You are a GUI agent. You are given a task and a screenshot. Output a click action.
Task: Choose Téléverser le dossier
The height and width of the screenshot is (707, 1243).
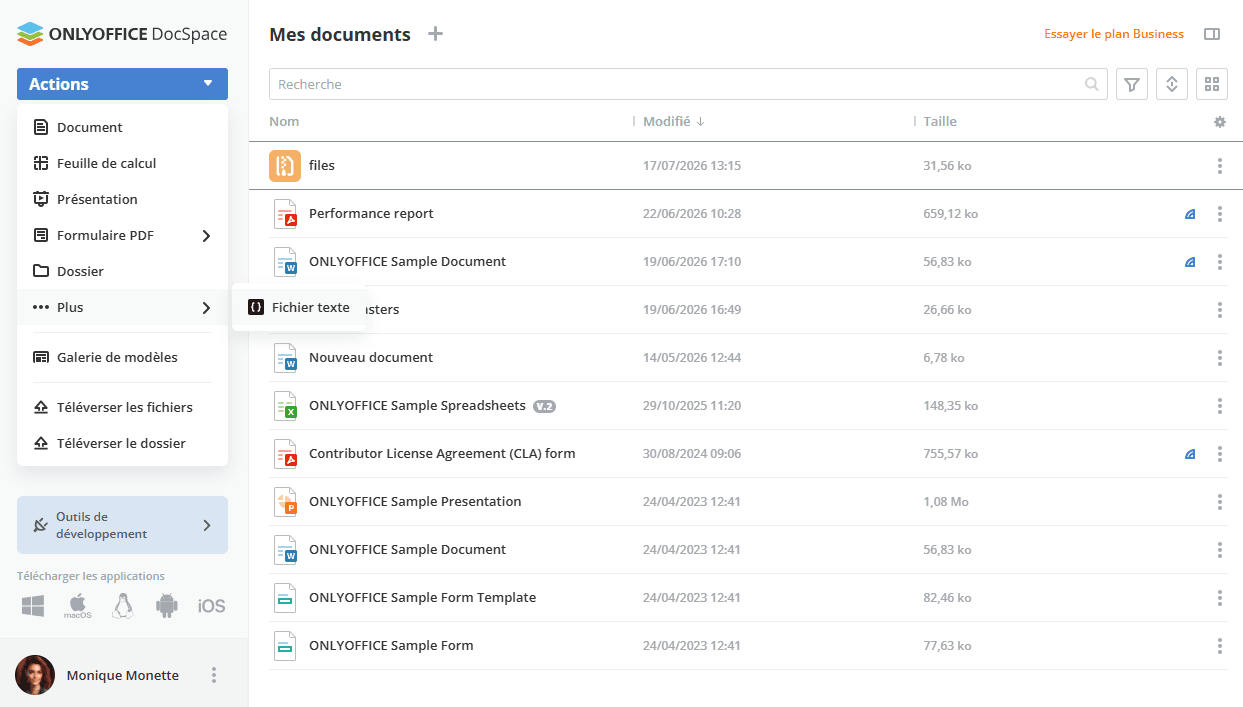coord(122,443)
